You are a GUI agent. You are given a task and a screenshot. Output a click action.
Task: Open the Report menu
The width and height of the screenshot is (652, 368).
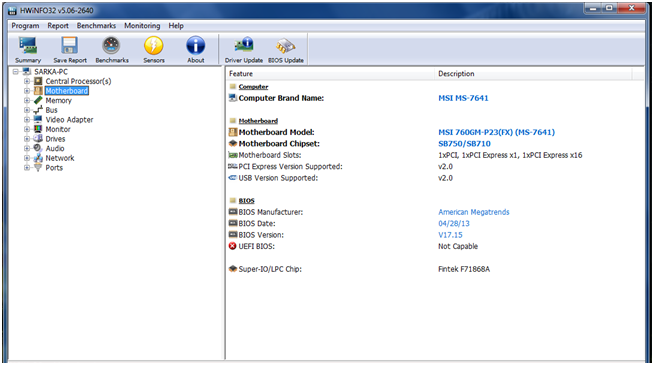click(58, 26)
